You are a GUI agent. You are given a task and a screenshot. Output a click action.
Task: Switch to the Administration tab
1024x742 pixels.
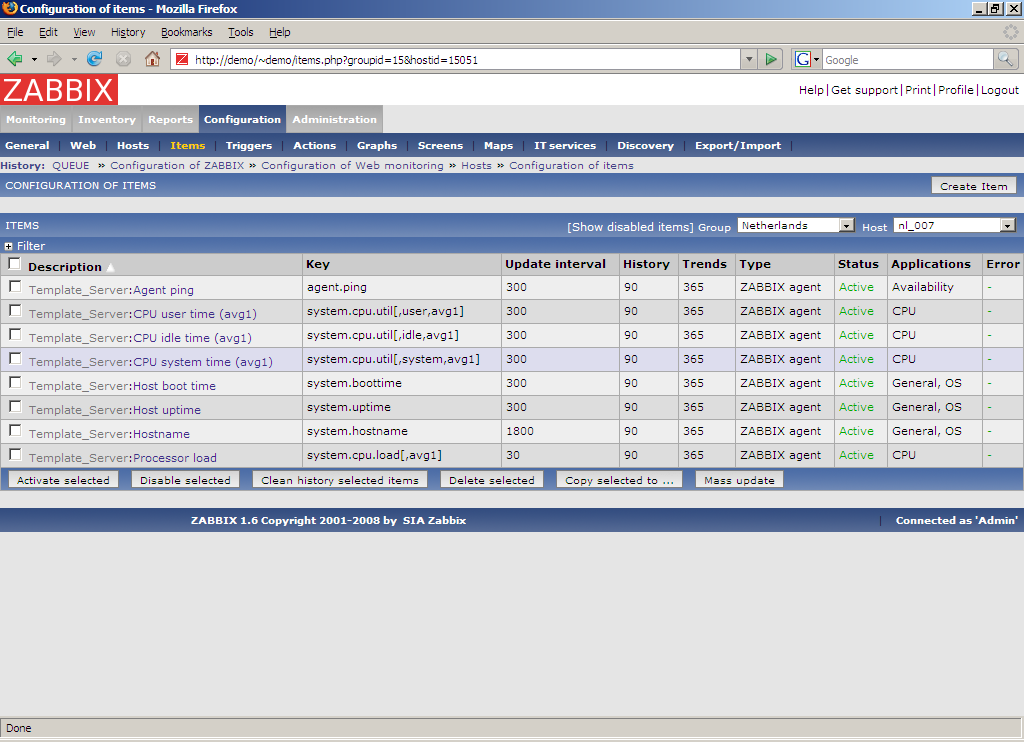334,120
